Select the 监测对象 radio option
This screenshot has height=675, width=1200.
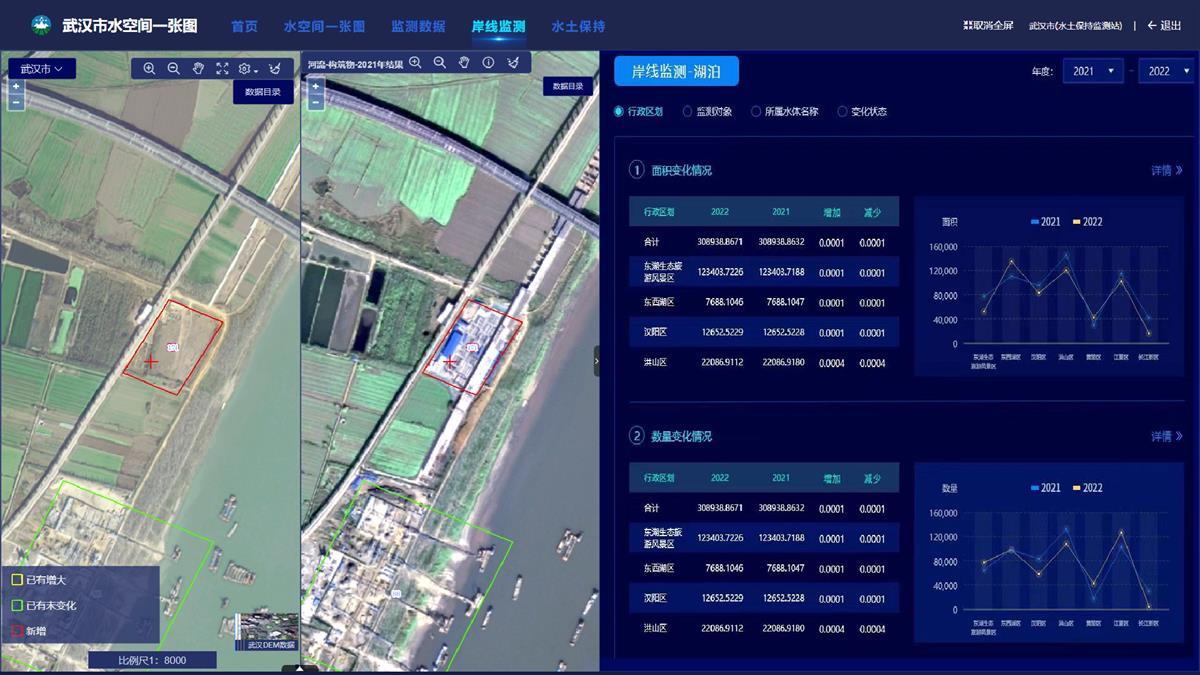point(688,112)
